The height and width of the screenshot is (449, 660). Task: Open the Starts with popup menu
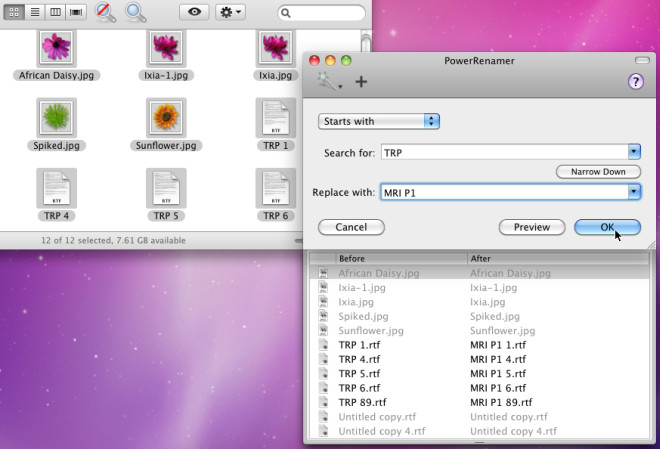pyautogui.click(x=379, y=121)
